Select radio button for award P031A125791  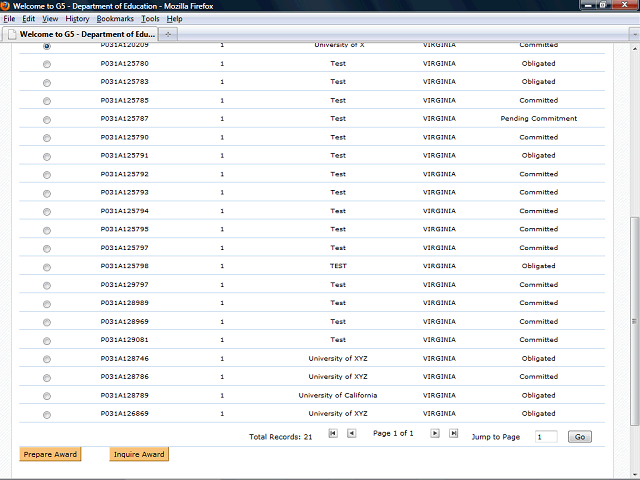[47, 157]
